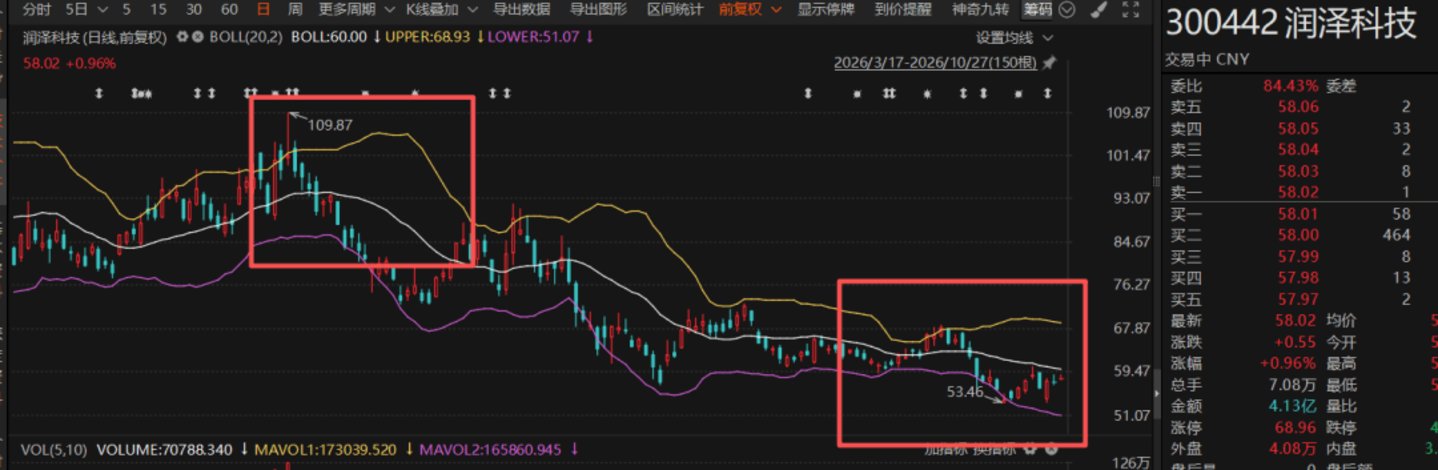Viewport: 1438px width, 470px height.
Task: Click 卖五 58.06 order row
Action: (x=1301, y=106)
